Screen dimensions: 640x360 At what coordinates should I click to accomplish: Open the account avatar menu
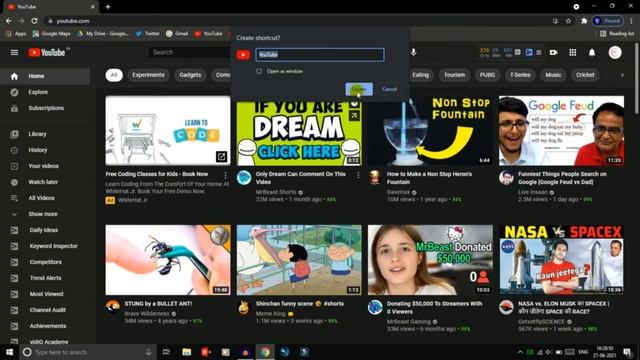(615, 52)
